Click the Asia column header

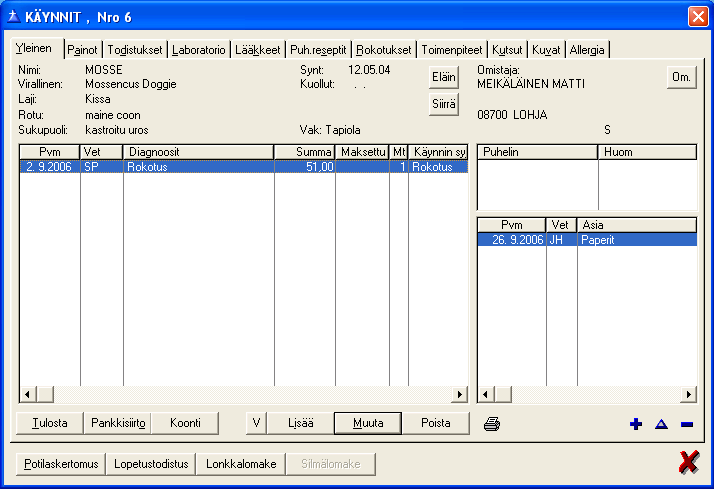tap(637, 225)
